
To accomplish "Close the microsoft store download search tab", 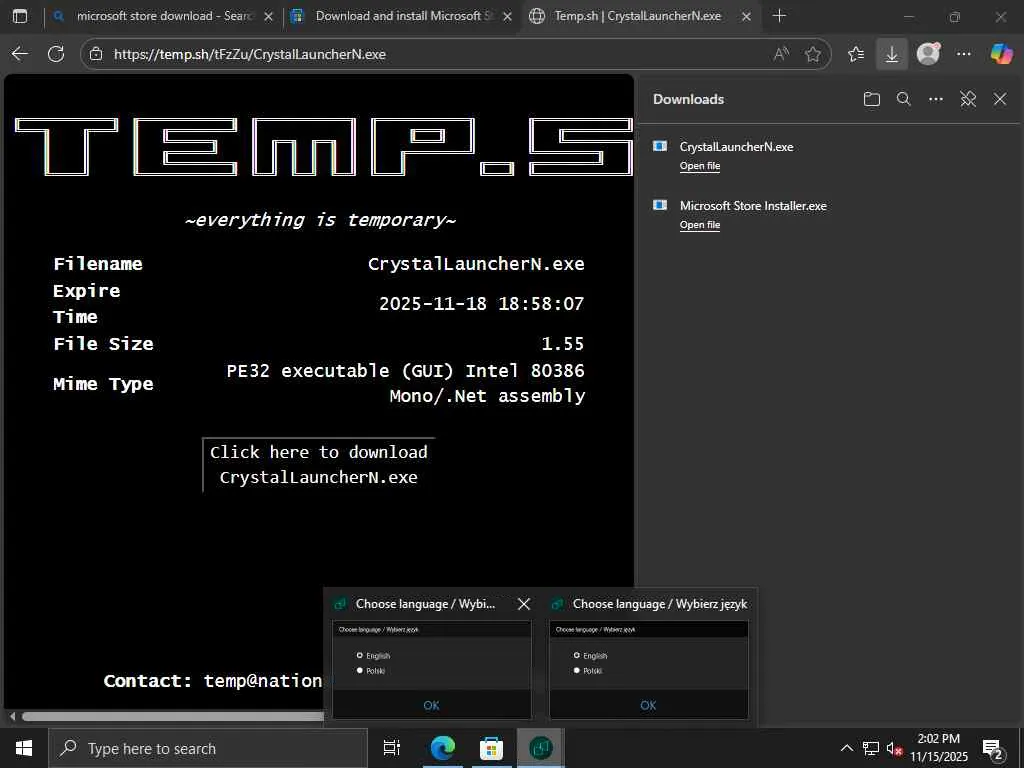I will coord(268,17).
